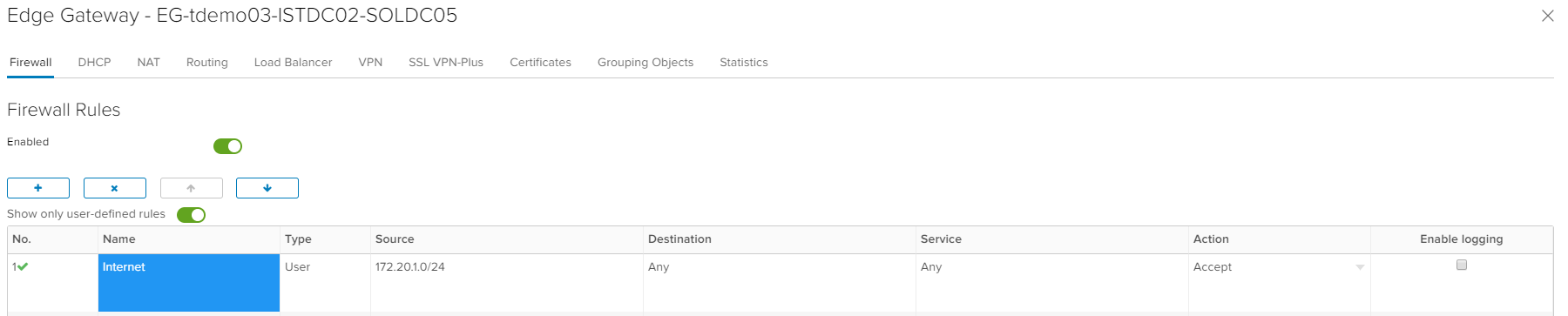Go to the Routing tab
Image resolution: width=1568 pixels, height=316 pixels.
207,63
